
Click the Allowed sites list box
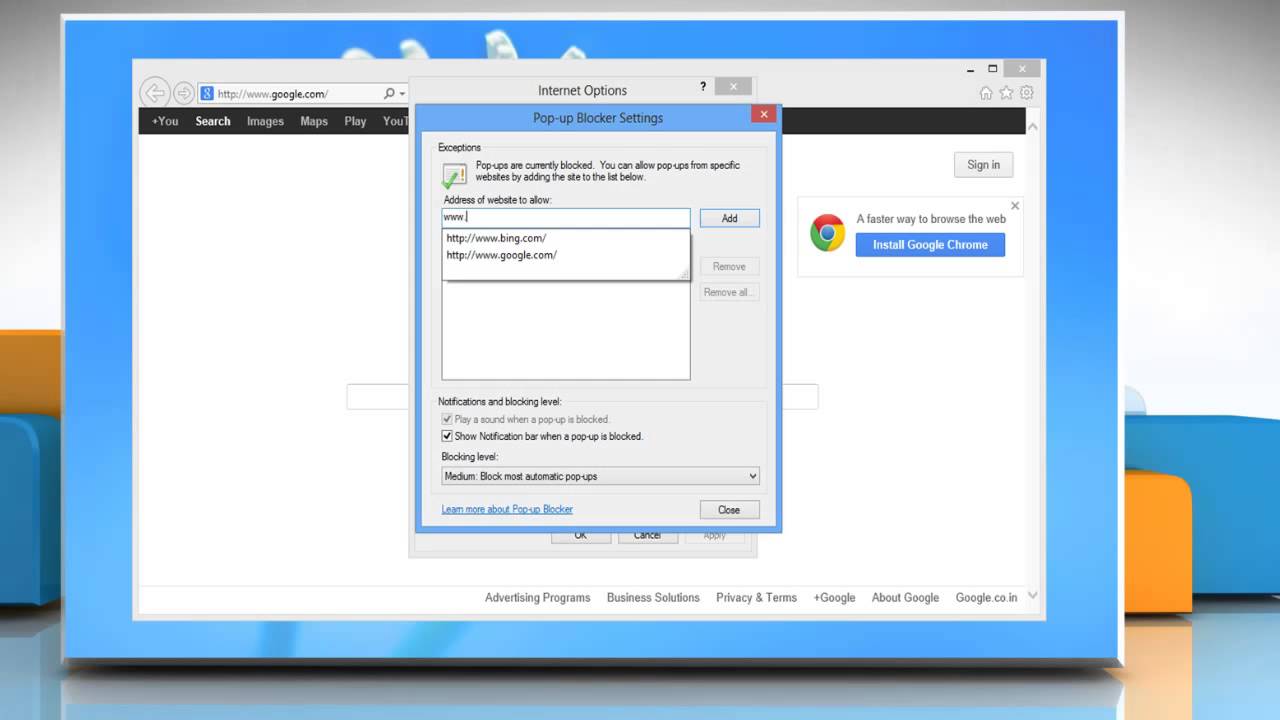click(x=566, y=330)
